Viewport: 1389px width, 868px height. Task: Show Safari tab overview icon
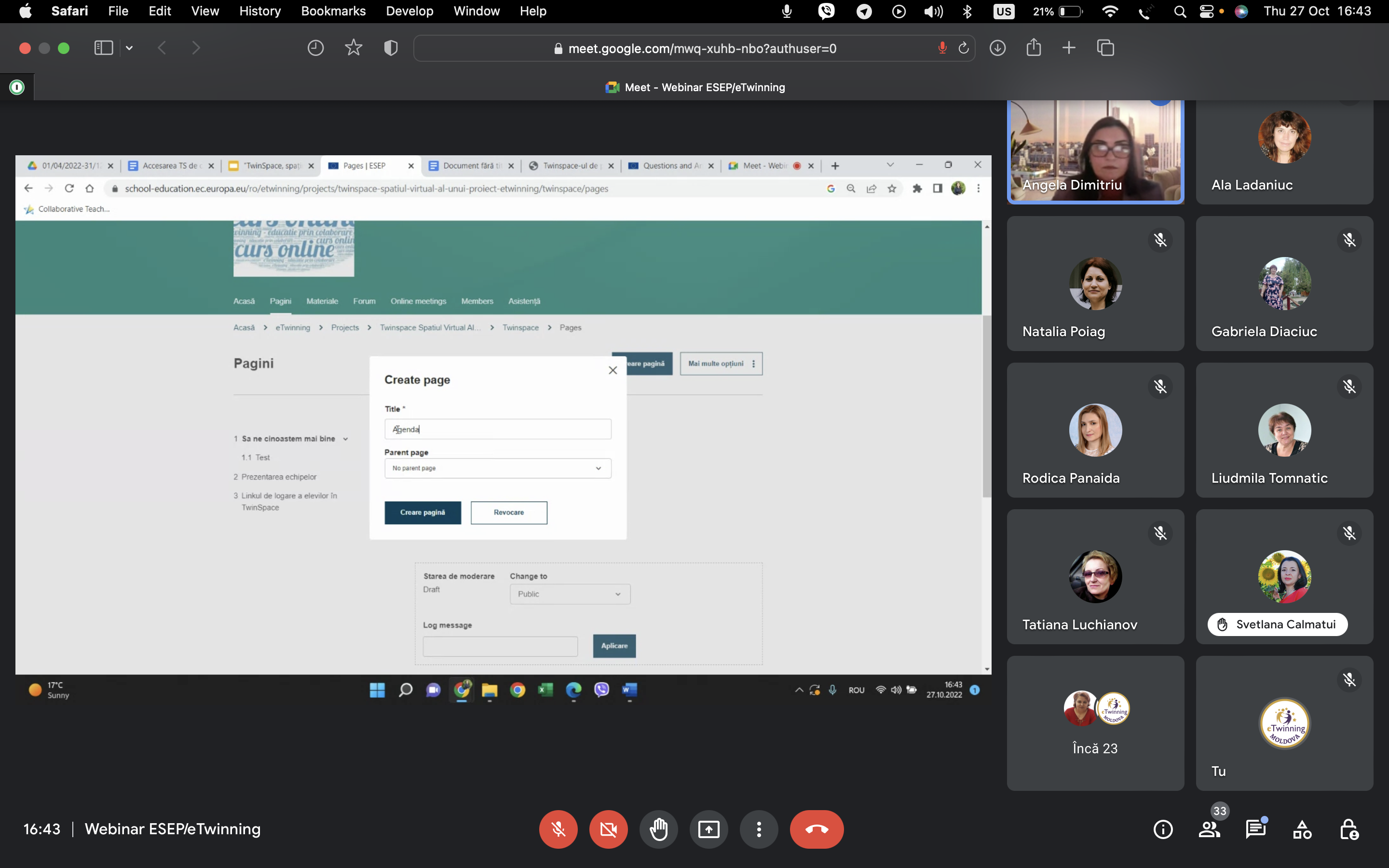pyautogui.click(x=1105, y=48)
